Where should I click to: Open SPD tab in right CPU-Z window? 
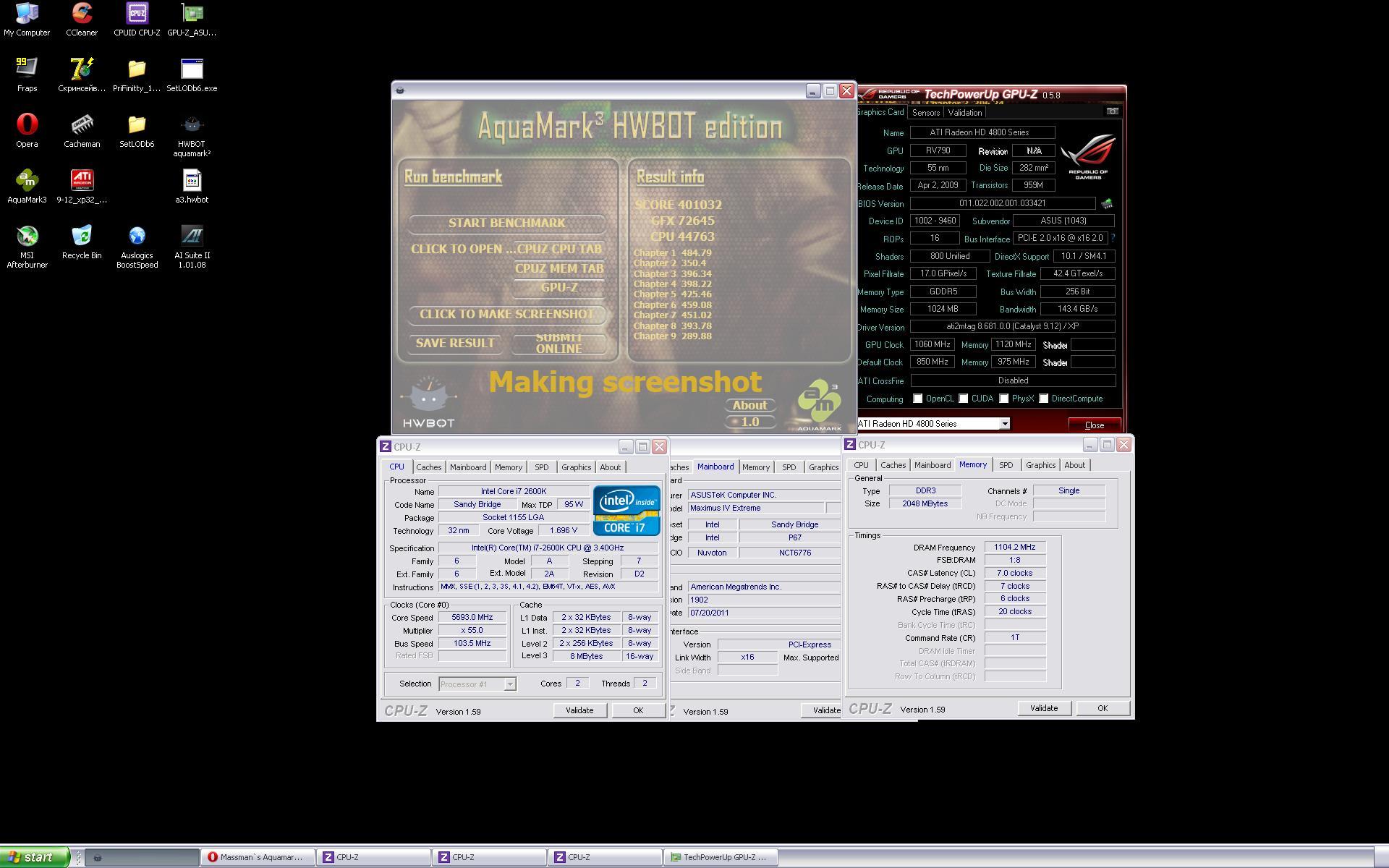[1006, 465]
